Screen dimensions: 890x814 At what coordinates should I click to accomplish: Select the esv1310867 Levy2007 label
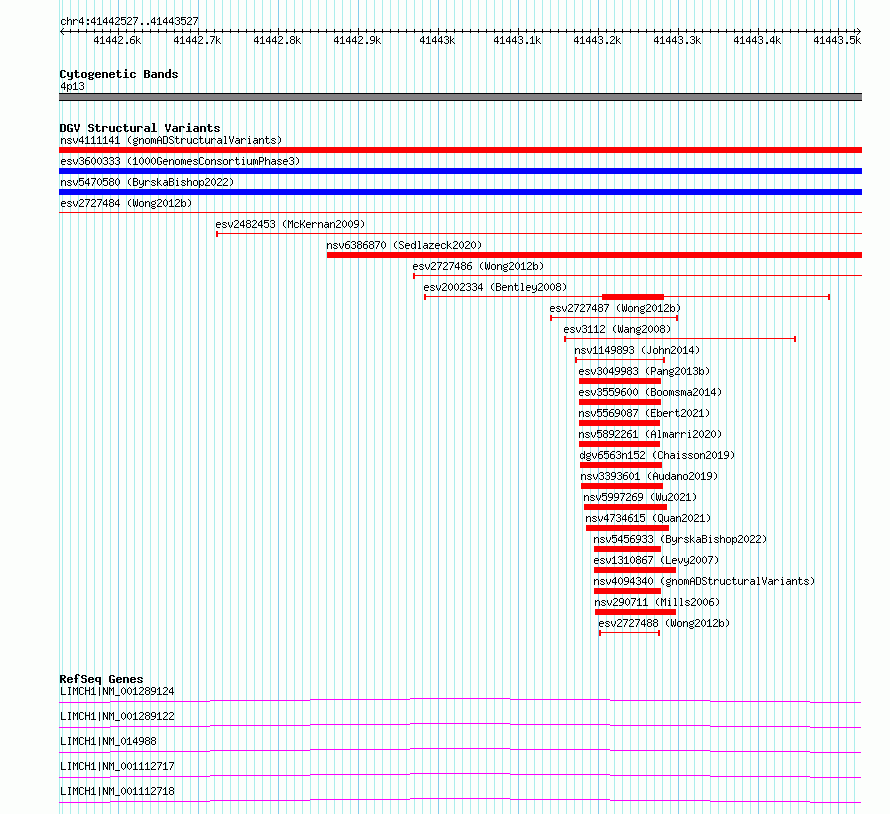click(x=656, y=560)
